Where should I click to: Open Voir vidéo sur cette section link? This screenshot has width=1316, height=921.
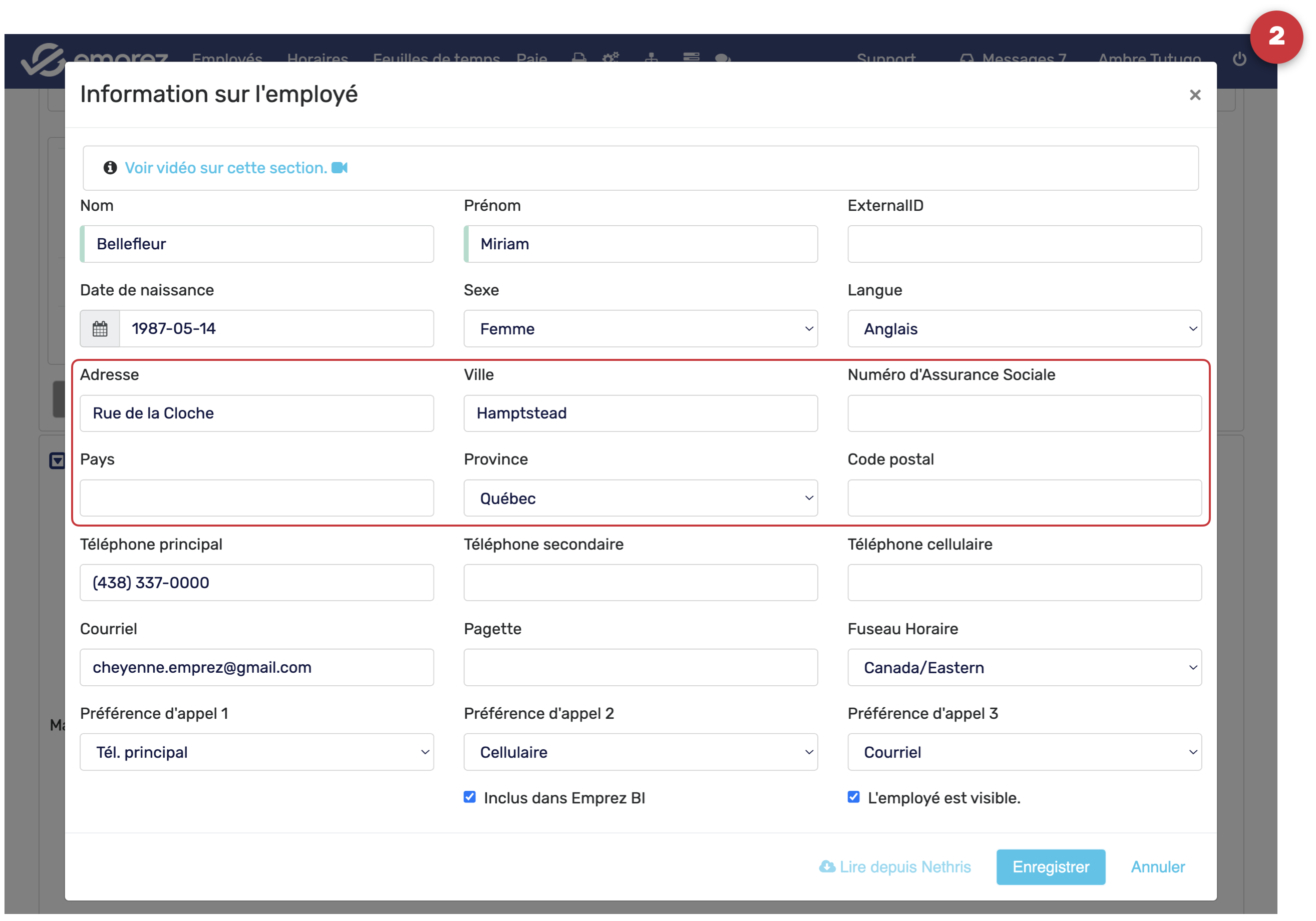226,168
